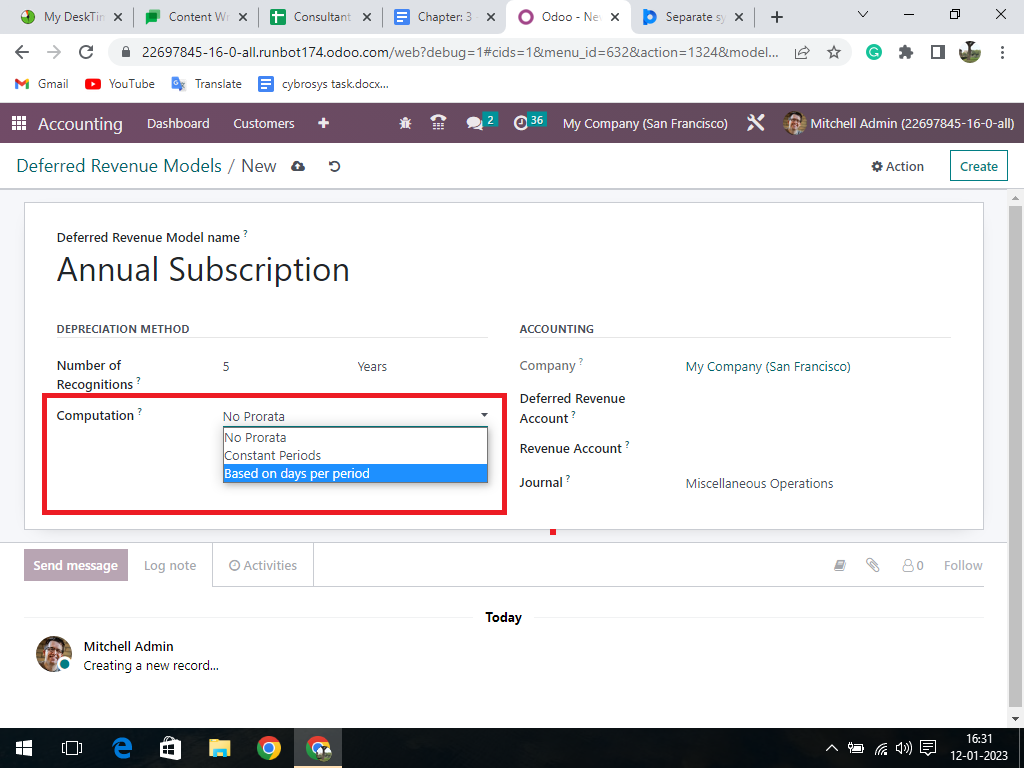The width and height of the screenshot is (1024, 768).
Task: Open Microsoft Store from taskbar
Action: pyautogui.click(x=170, y=748)
